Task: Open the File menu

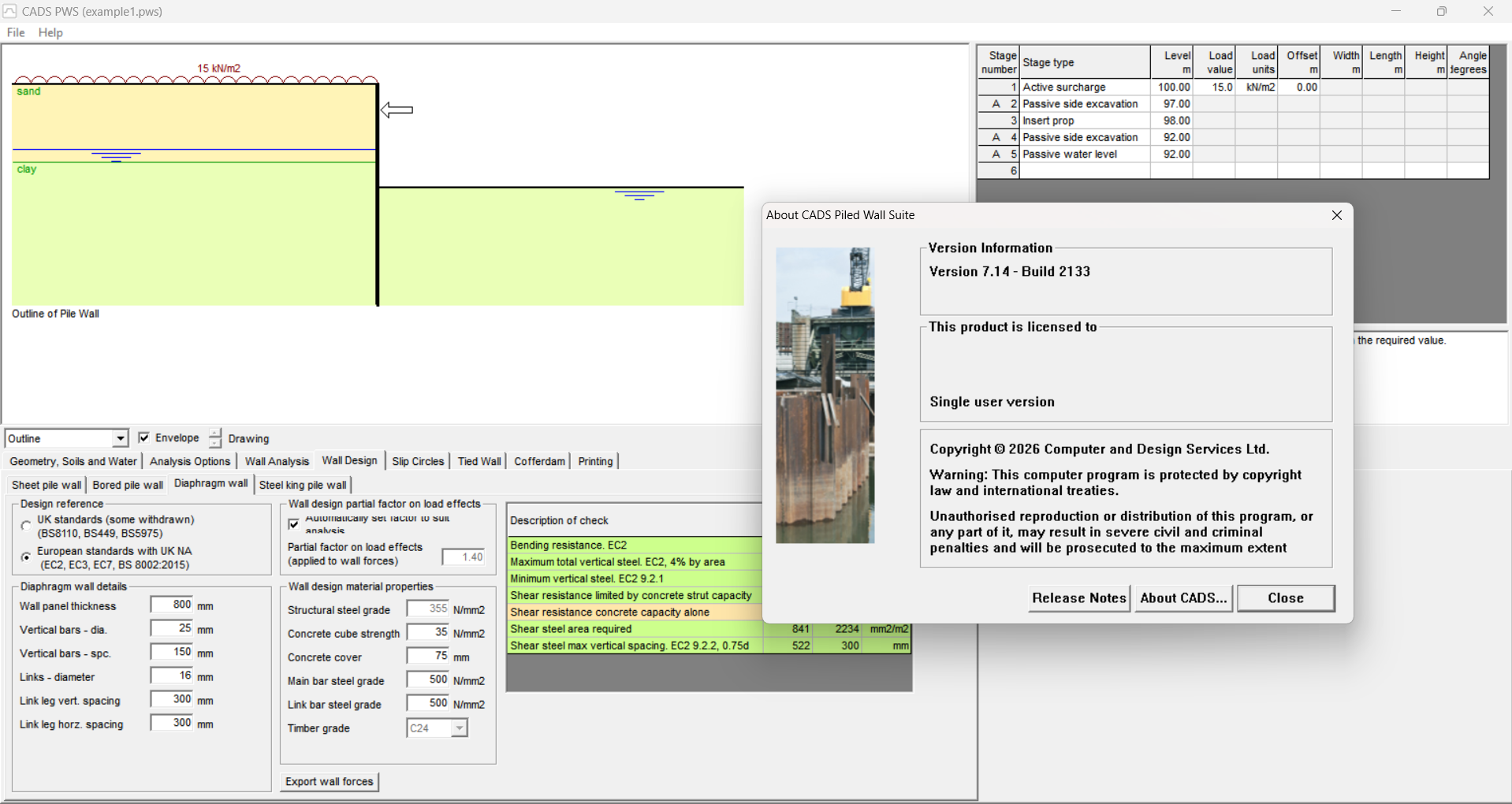Action: coord(16,32)
